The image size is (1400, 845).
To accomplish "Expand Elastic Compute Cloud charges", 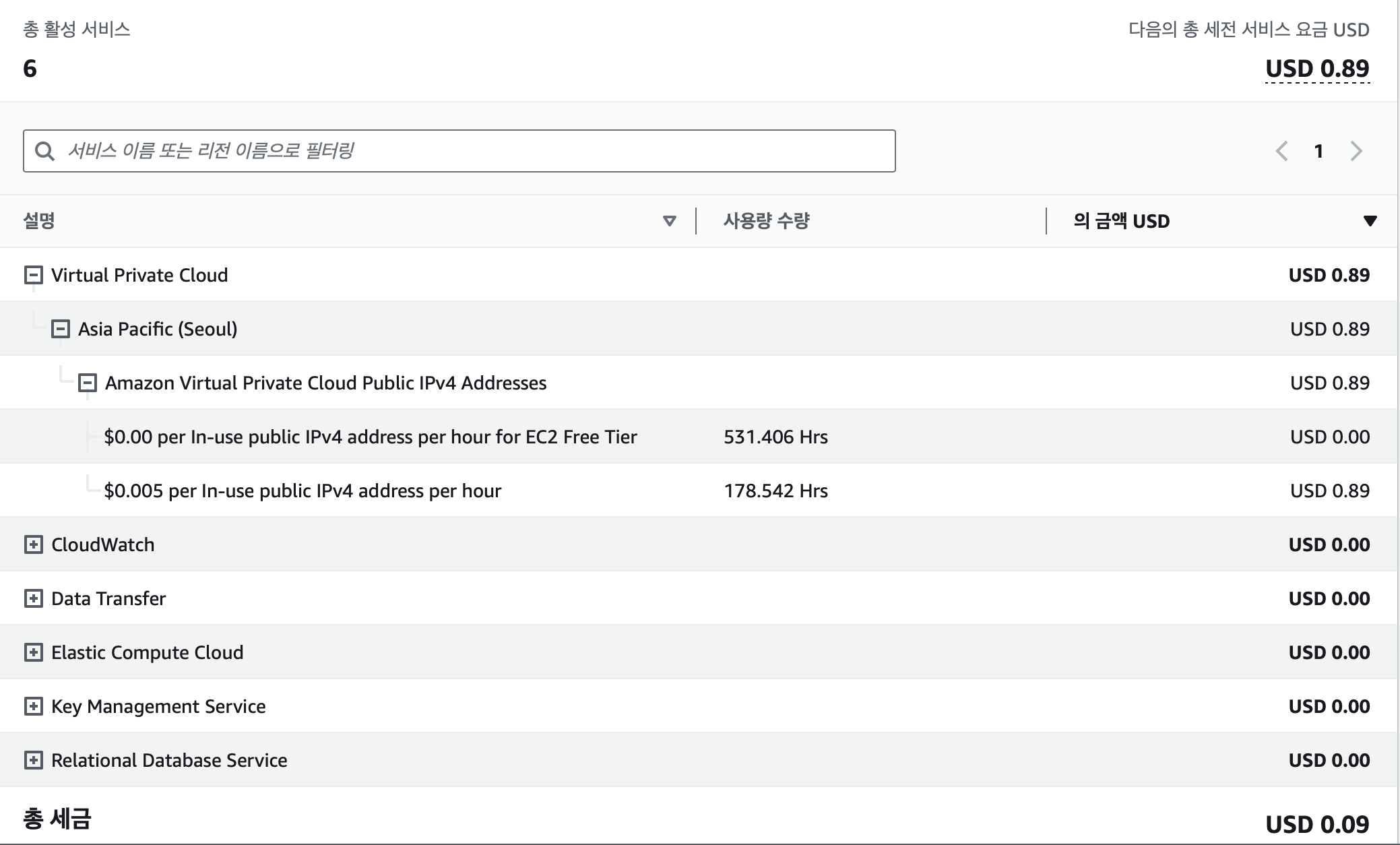I will (33, 652).
